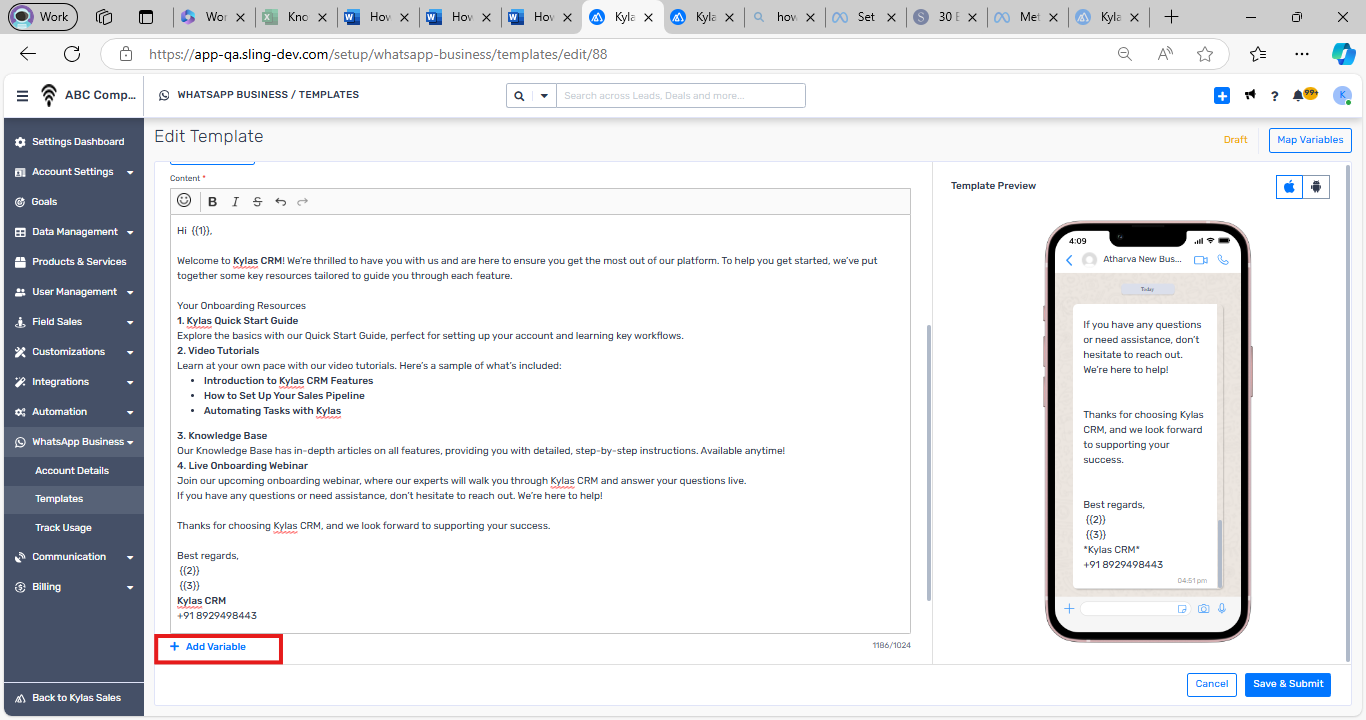Click the browser address bar URL

(378, 55)
